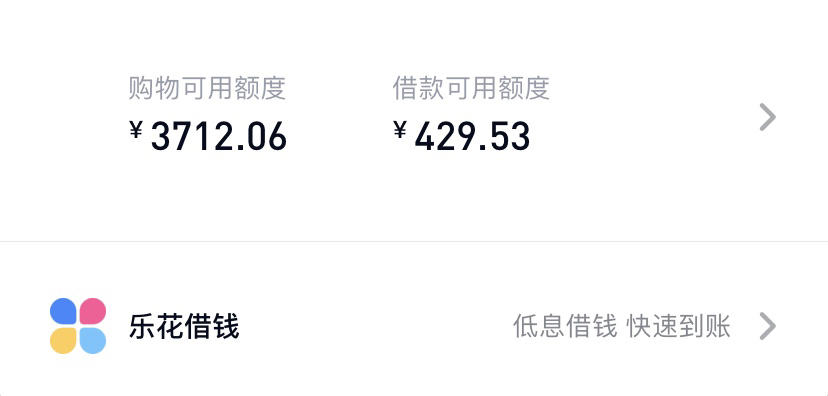
Task: Select the 购物可用额度 label
Action: 207,88
